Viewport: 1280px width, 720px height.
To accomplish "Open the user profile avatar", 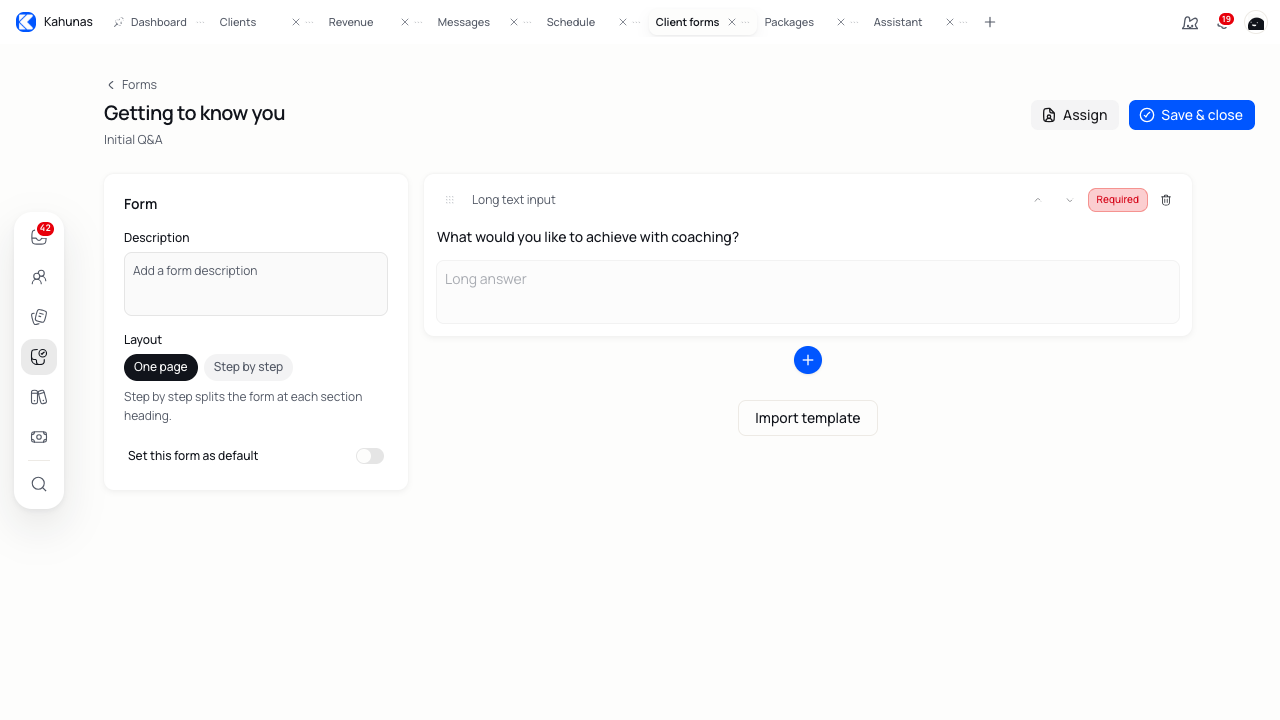I will pyautogui.click(x=1256, y=22).
